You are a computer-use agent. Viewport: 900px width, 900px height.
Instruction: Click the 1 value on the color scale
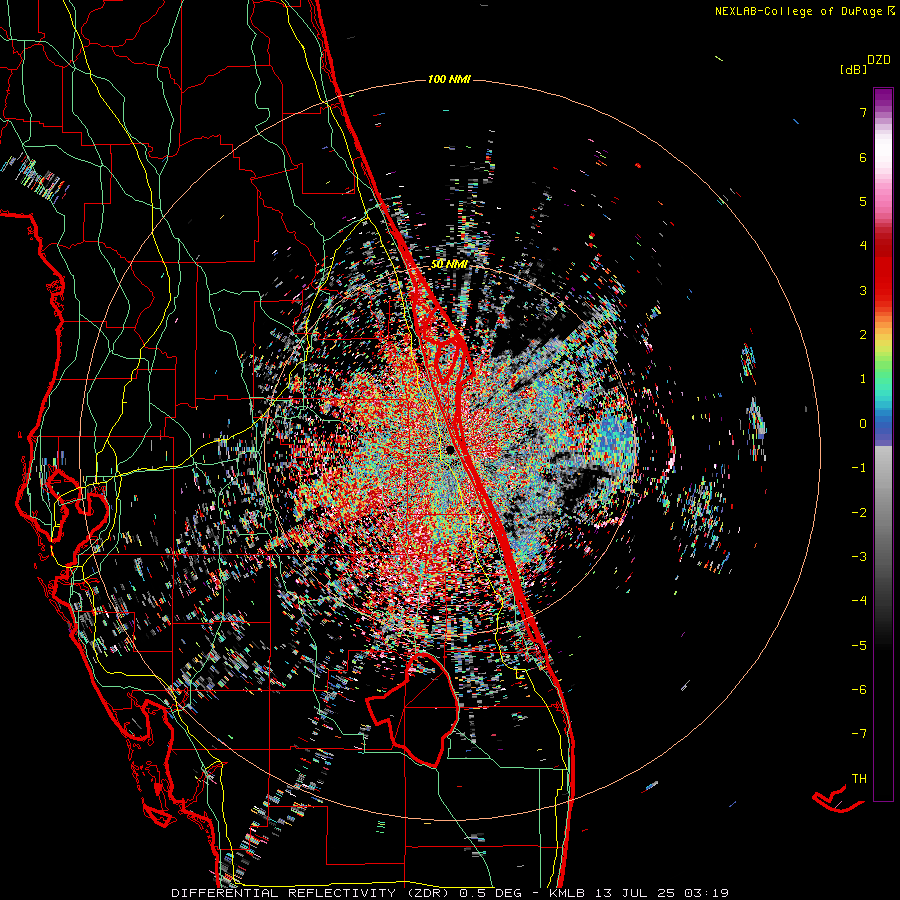pos(863,379)
